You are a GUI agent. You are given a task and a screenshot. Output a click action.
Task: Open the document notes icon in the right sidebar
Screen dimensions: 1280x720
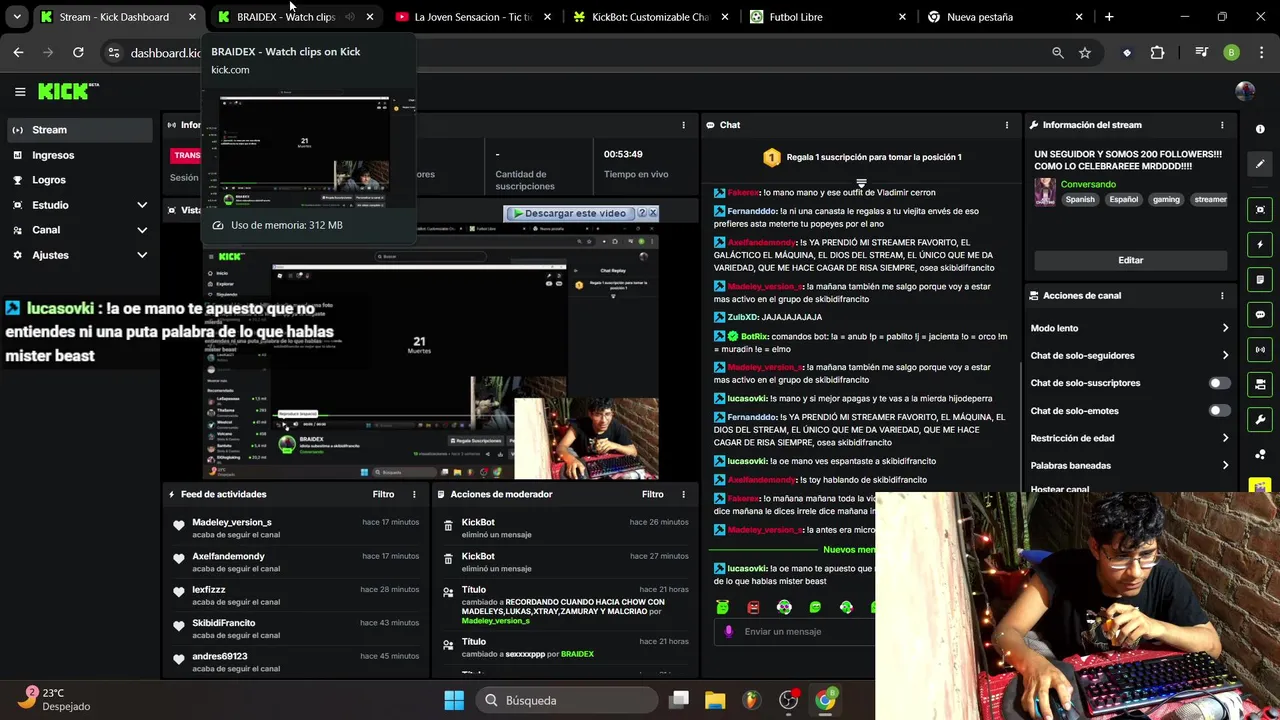pos(1260,279)
